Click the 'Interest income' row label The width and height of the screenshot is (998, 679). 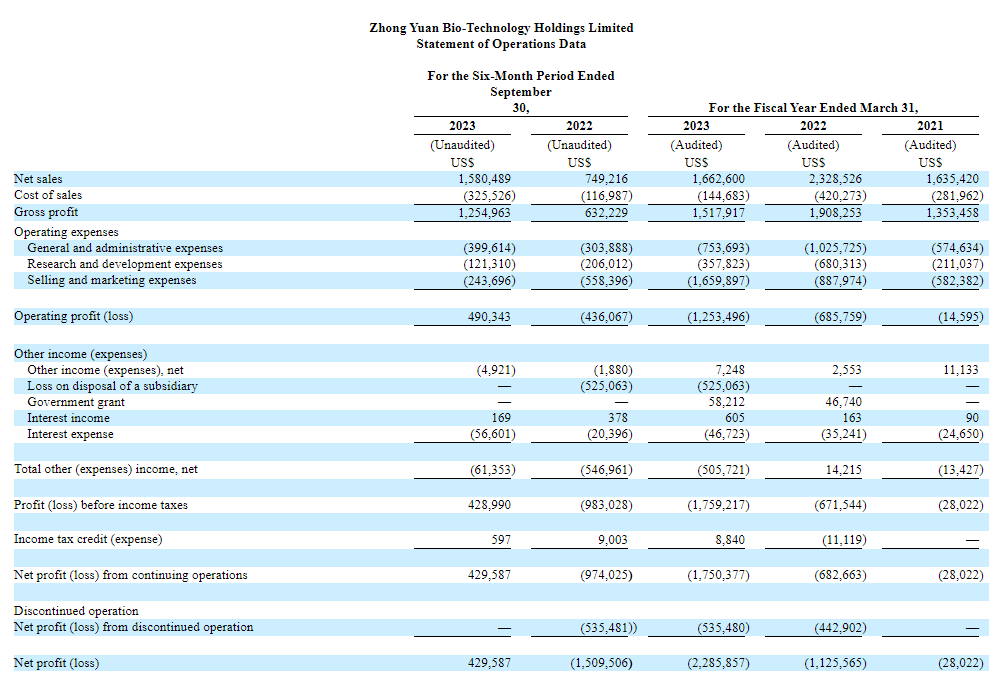(x=68, y=417)
